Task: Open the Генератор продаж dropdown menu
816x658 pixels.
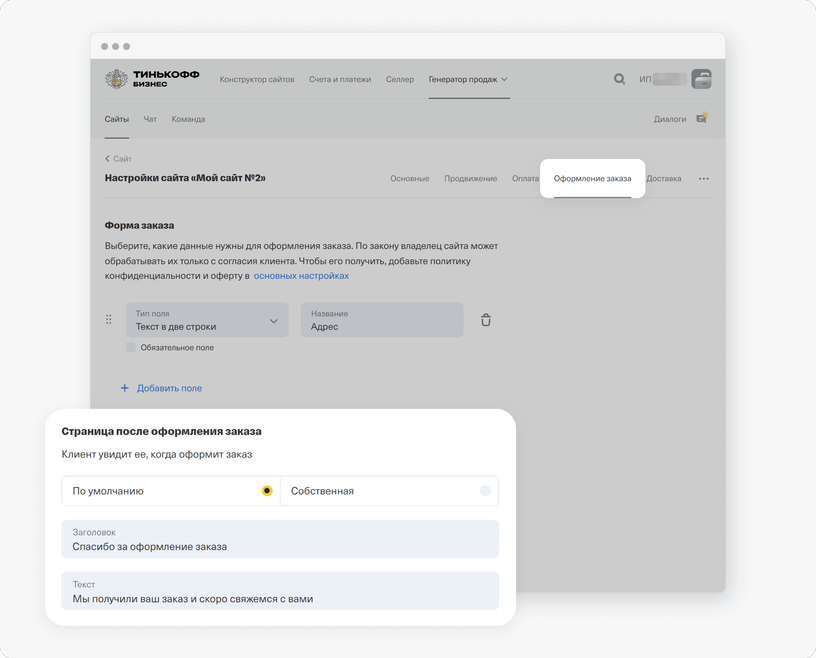Action: [x=469, y=79]
